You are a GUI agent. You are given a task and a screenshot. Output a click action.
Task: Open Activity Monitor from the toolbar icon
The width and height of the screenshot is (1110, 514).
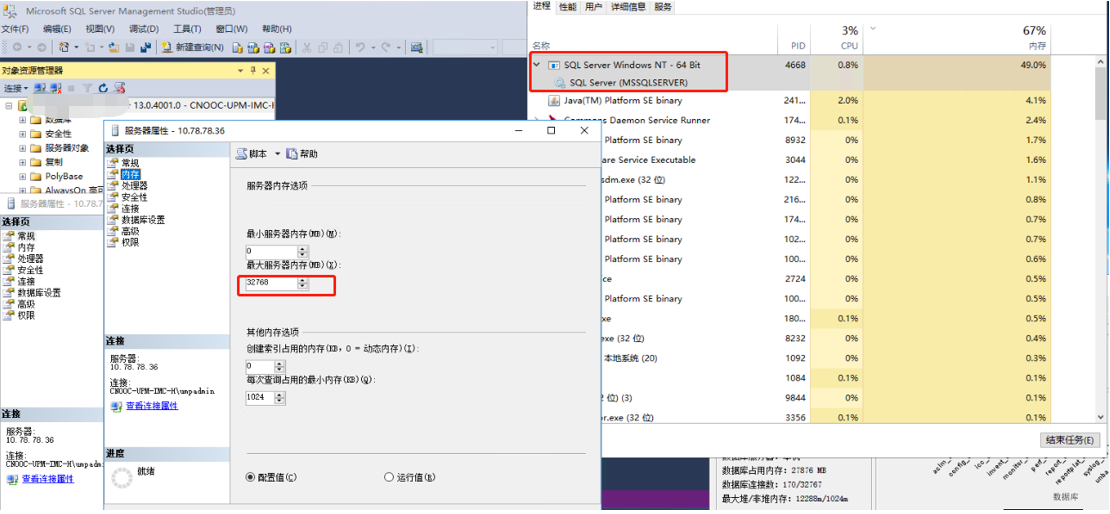coord(416,47)
